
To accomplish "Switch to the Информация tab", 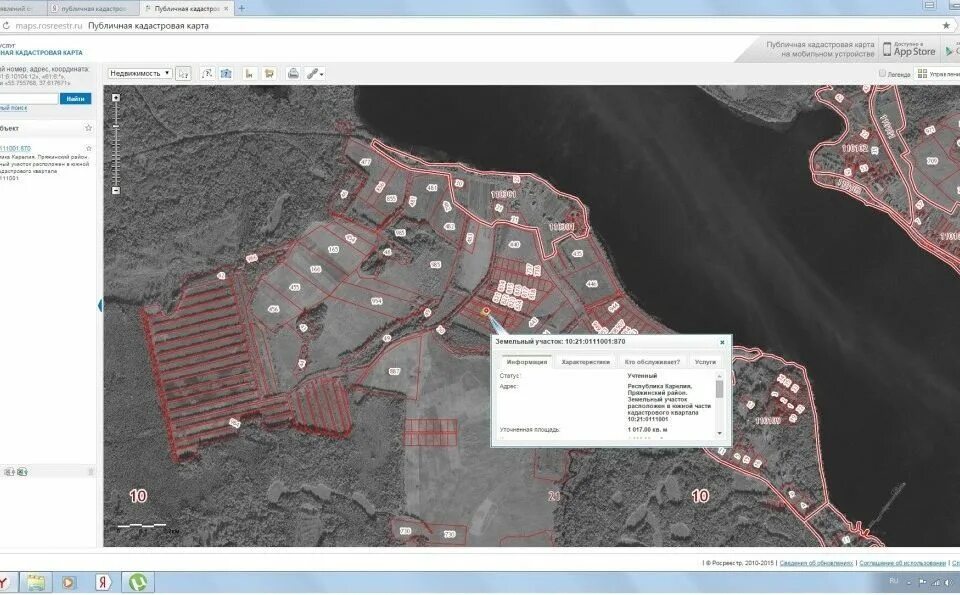I will point(527,362).
